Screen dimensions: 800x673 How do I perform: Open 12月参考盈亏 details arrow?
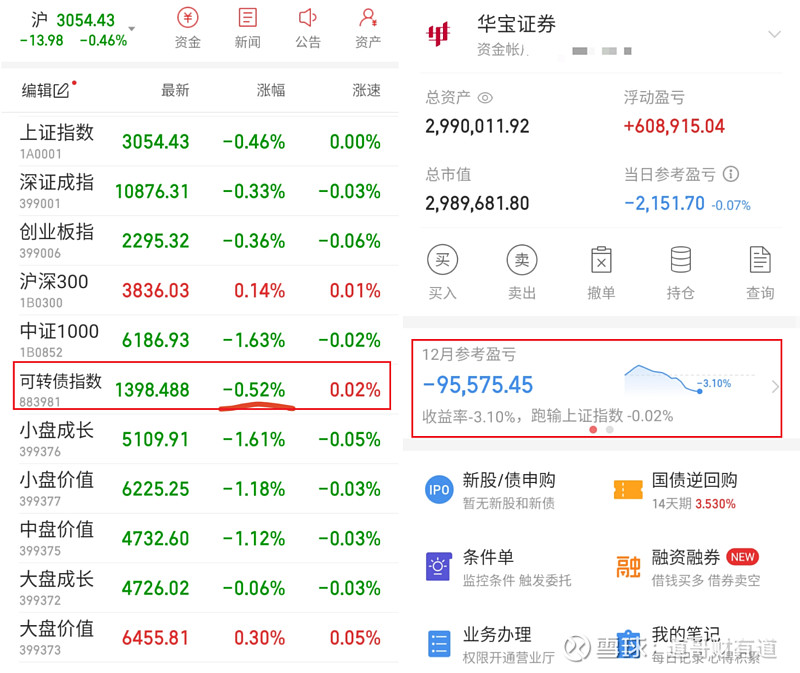coord(775,387)
